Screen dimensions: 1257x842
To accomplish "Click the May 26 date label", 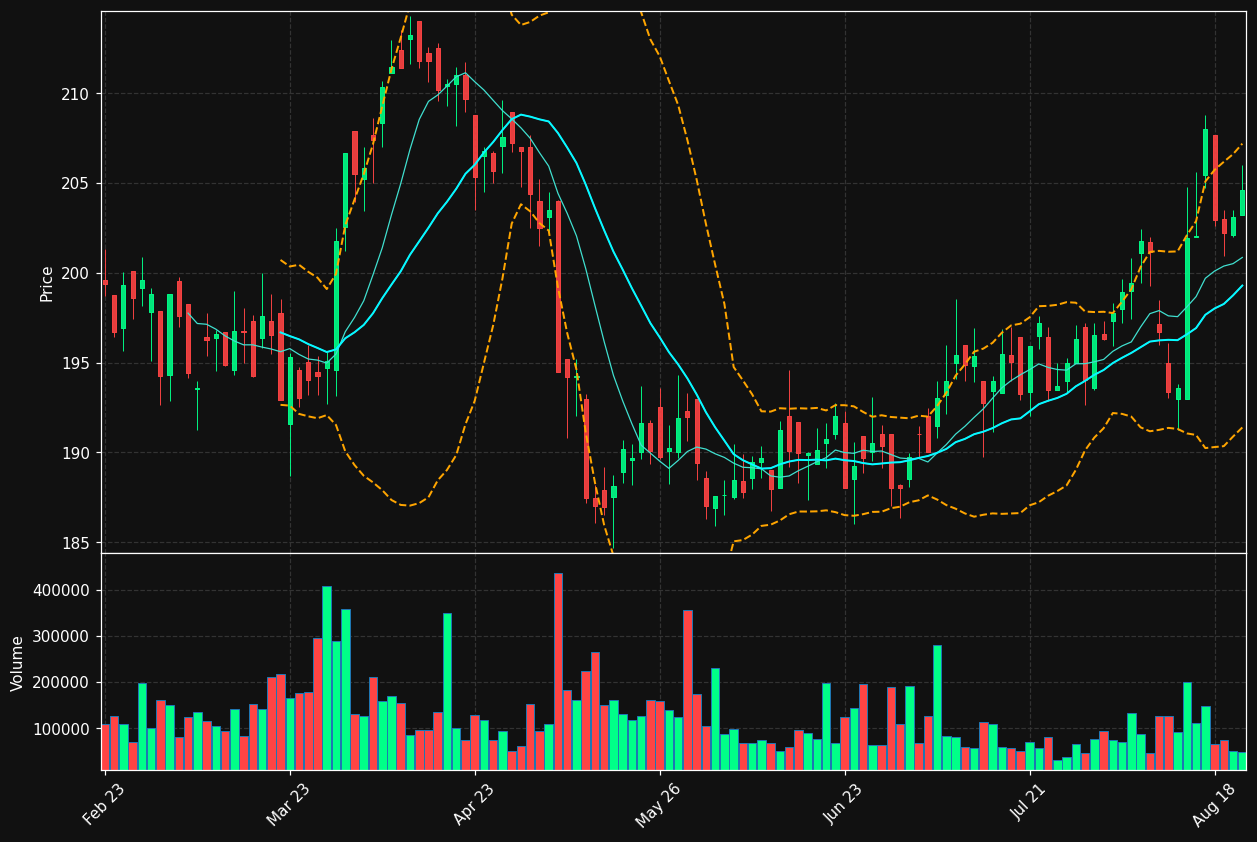I will [658, 804].
